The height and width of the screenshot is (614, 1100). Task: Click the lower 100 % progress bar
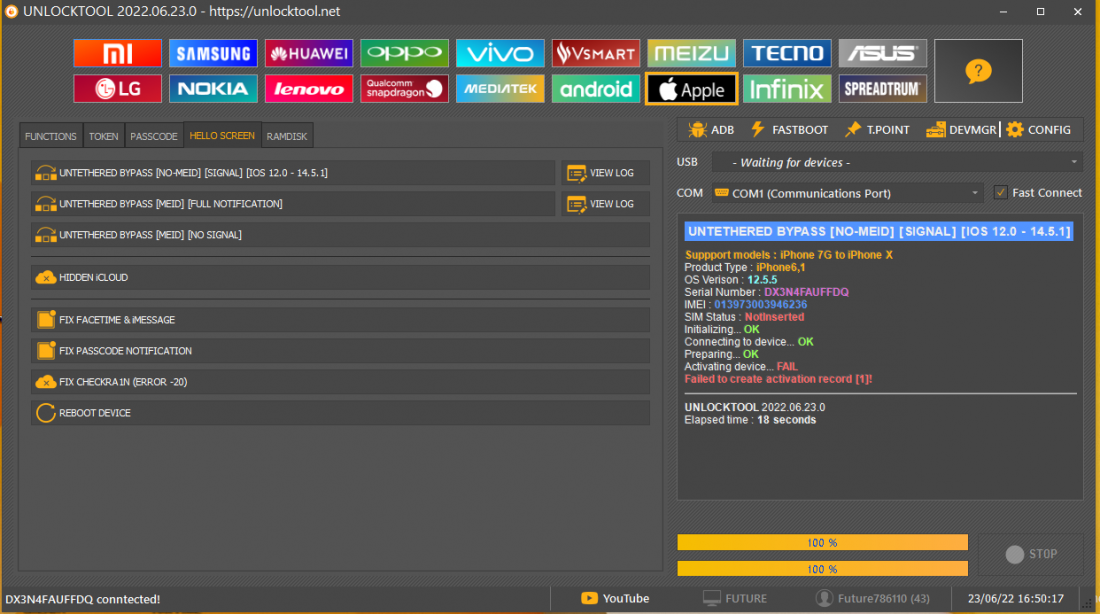(x=822, y=569)
